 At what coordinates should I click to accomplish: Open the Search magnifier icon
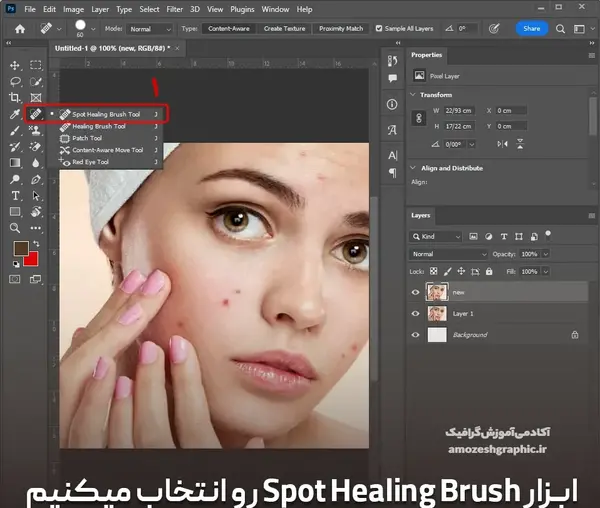click(560, 29)
